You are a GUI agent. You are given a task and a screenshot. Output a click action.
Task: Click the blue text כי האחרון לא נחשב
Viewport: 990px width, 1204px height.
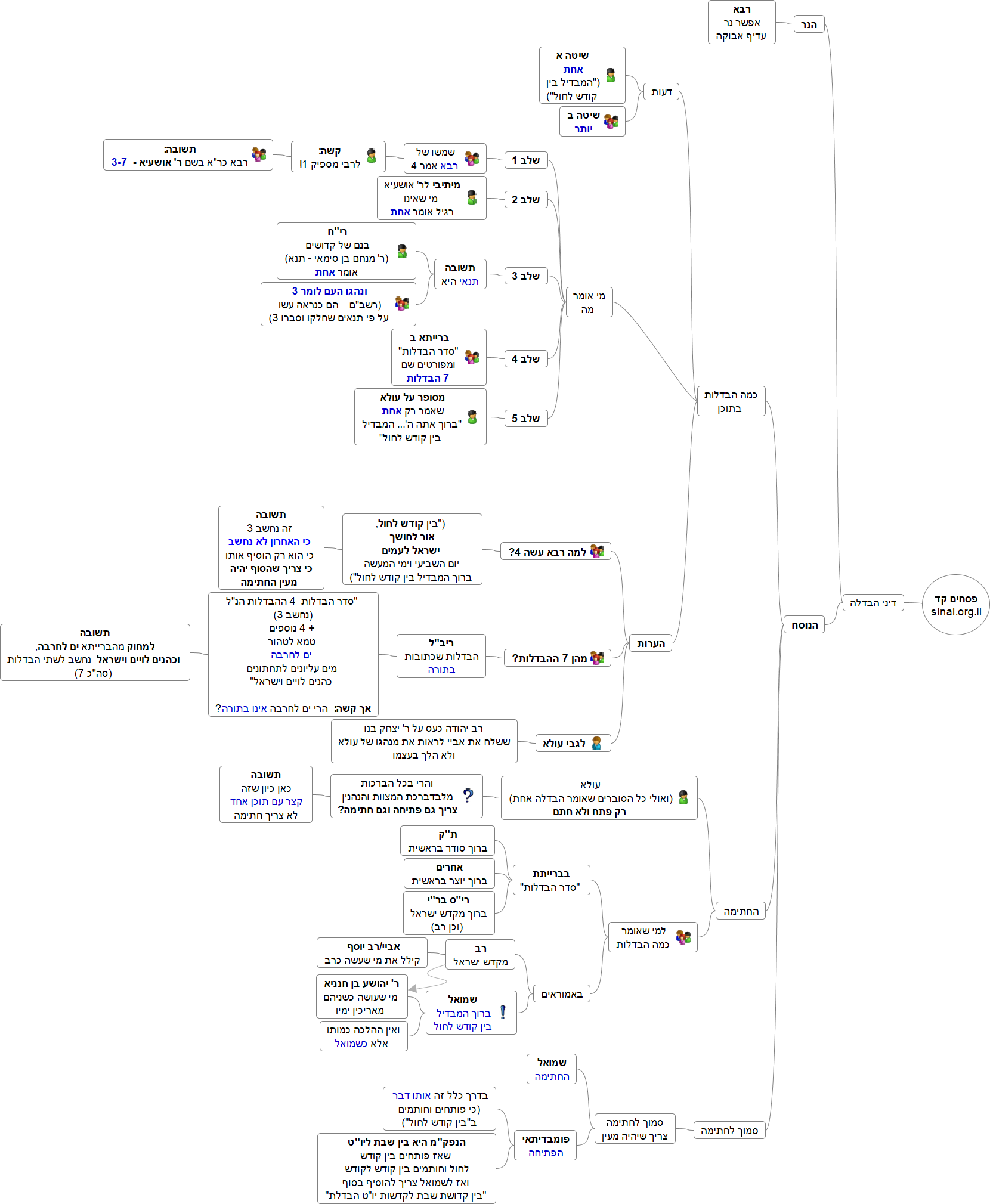coord(269,541)
